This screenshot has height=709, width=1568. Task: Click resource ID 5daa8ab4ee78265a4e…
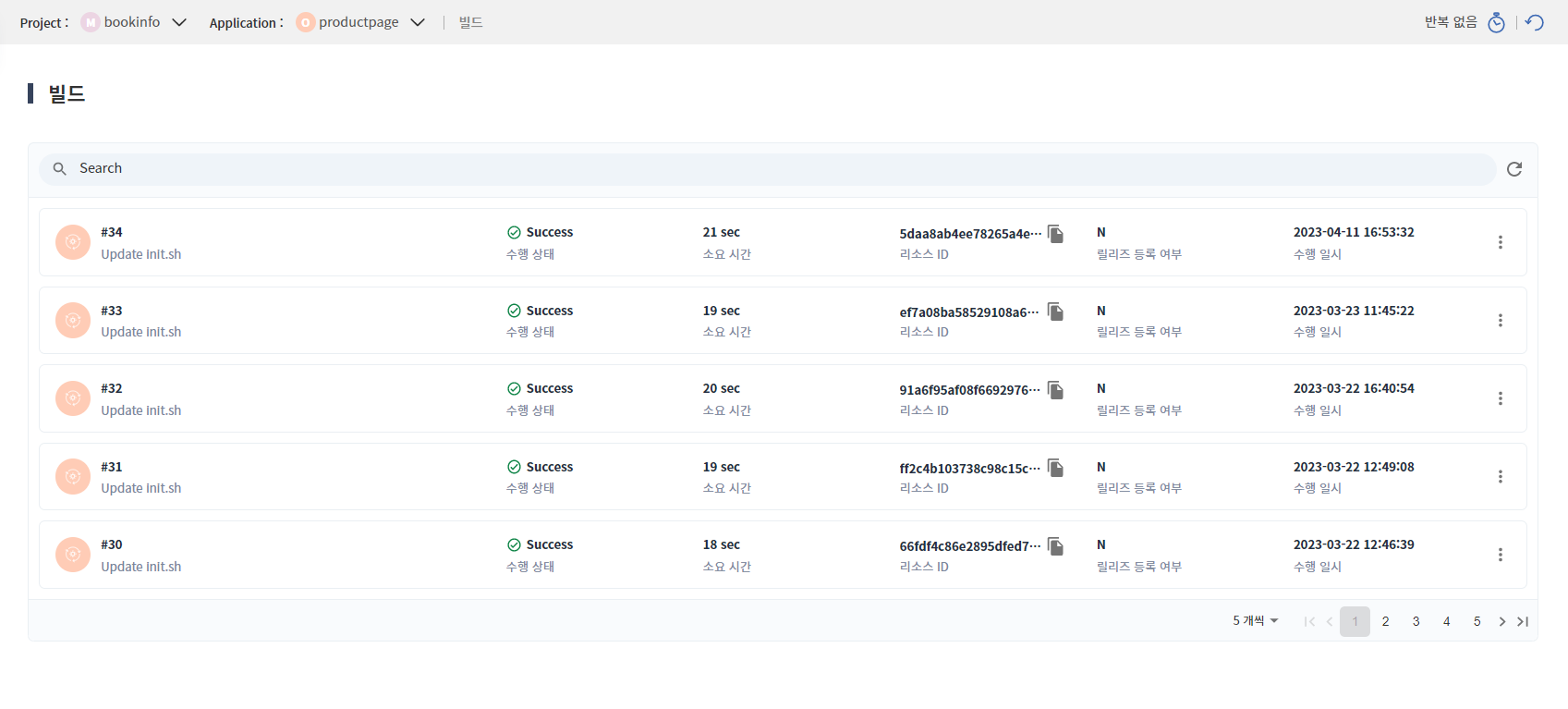tap(970, 234)
